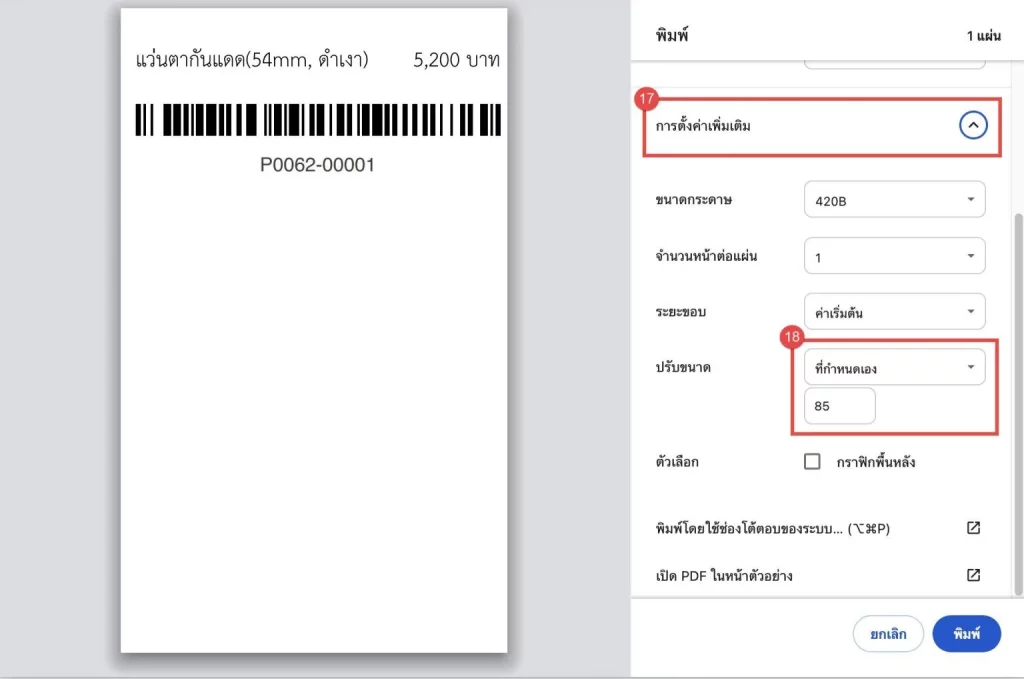Screen dimensions: 1024x679
Task: Click the print settings vertical scrollbar
Action: point(1018,405)
